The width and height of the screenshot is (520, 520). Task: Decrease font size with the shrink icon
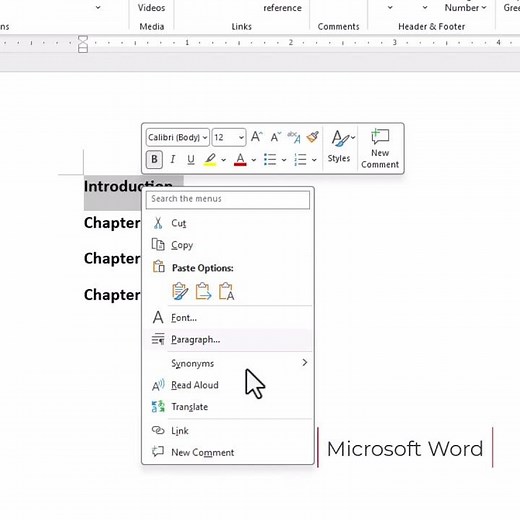click(x=275, y=137)
